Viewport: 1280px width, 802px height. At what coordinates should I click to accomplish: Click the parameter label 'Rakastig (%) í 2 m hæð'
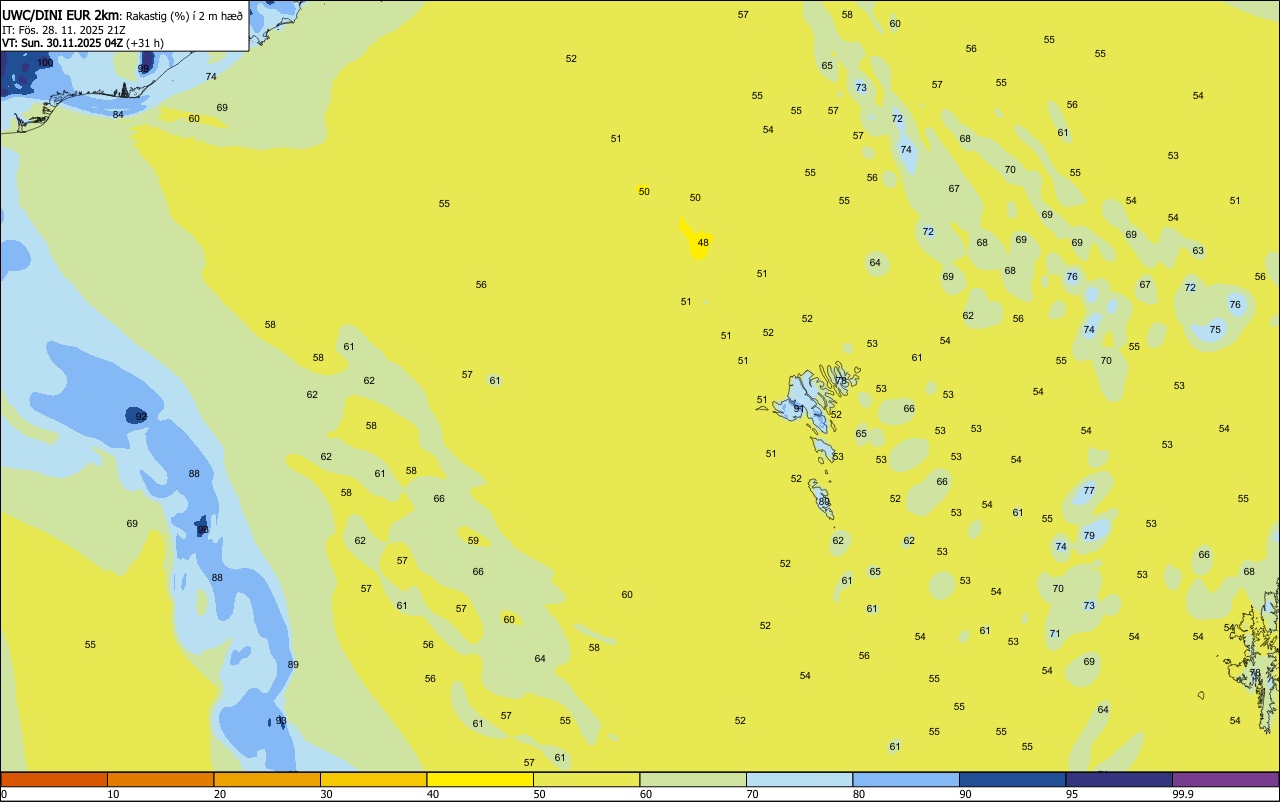tap(184, 16)
